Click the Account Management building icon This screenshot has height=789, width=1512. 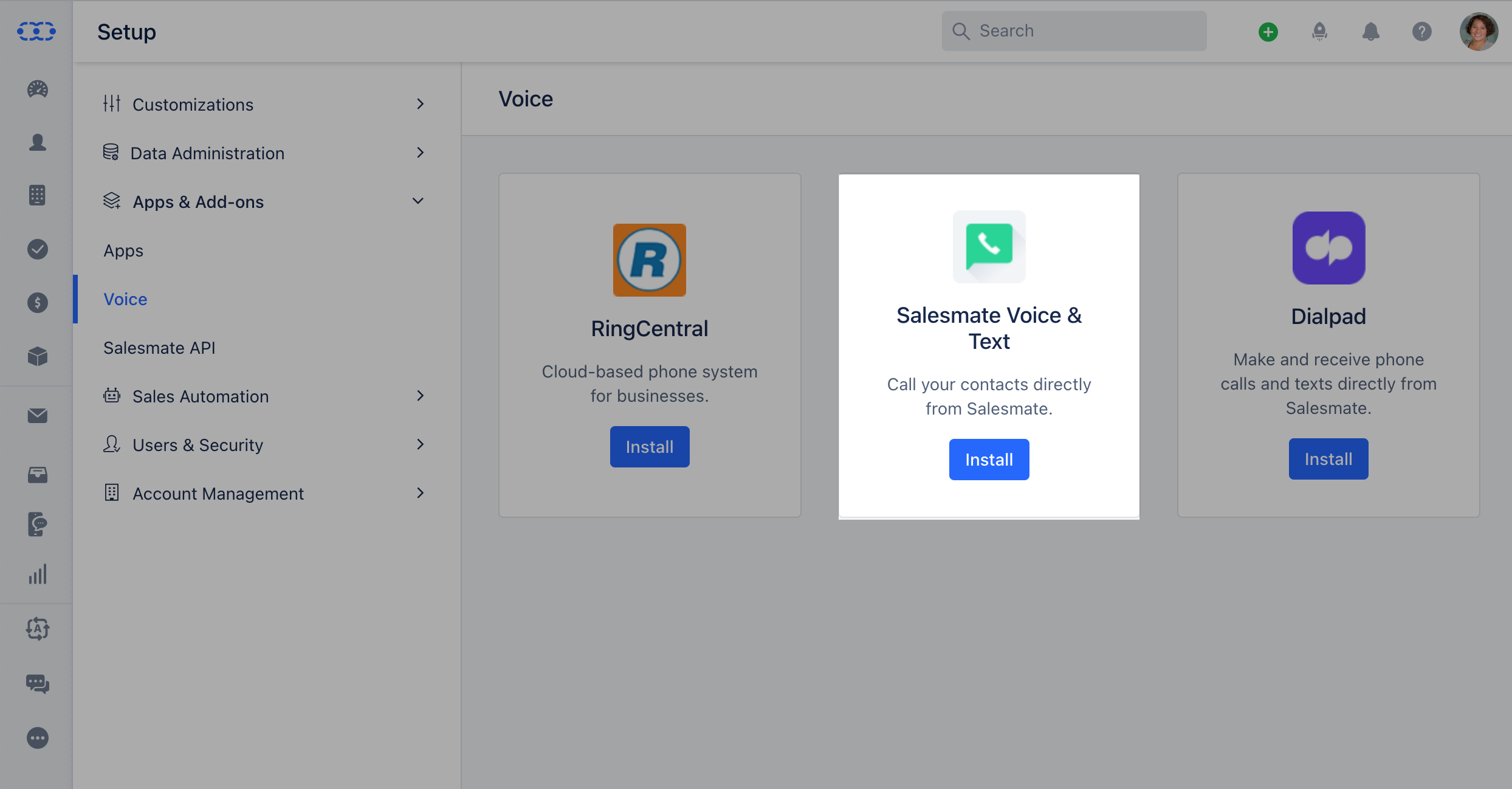click(112, 493)
